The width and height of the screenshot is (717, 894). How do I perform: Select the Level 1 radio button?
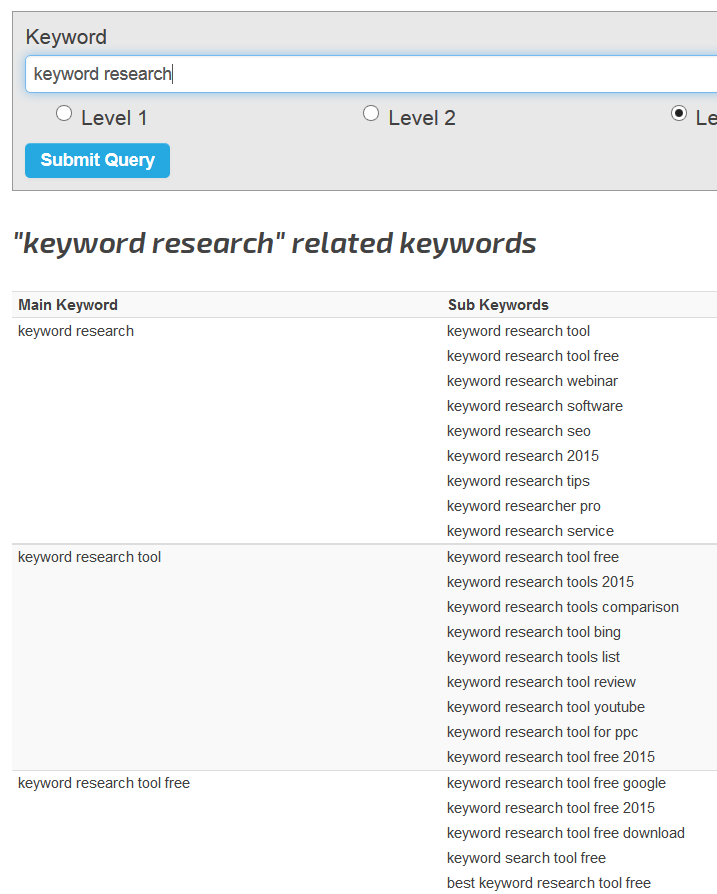click(x=64, y=113)
